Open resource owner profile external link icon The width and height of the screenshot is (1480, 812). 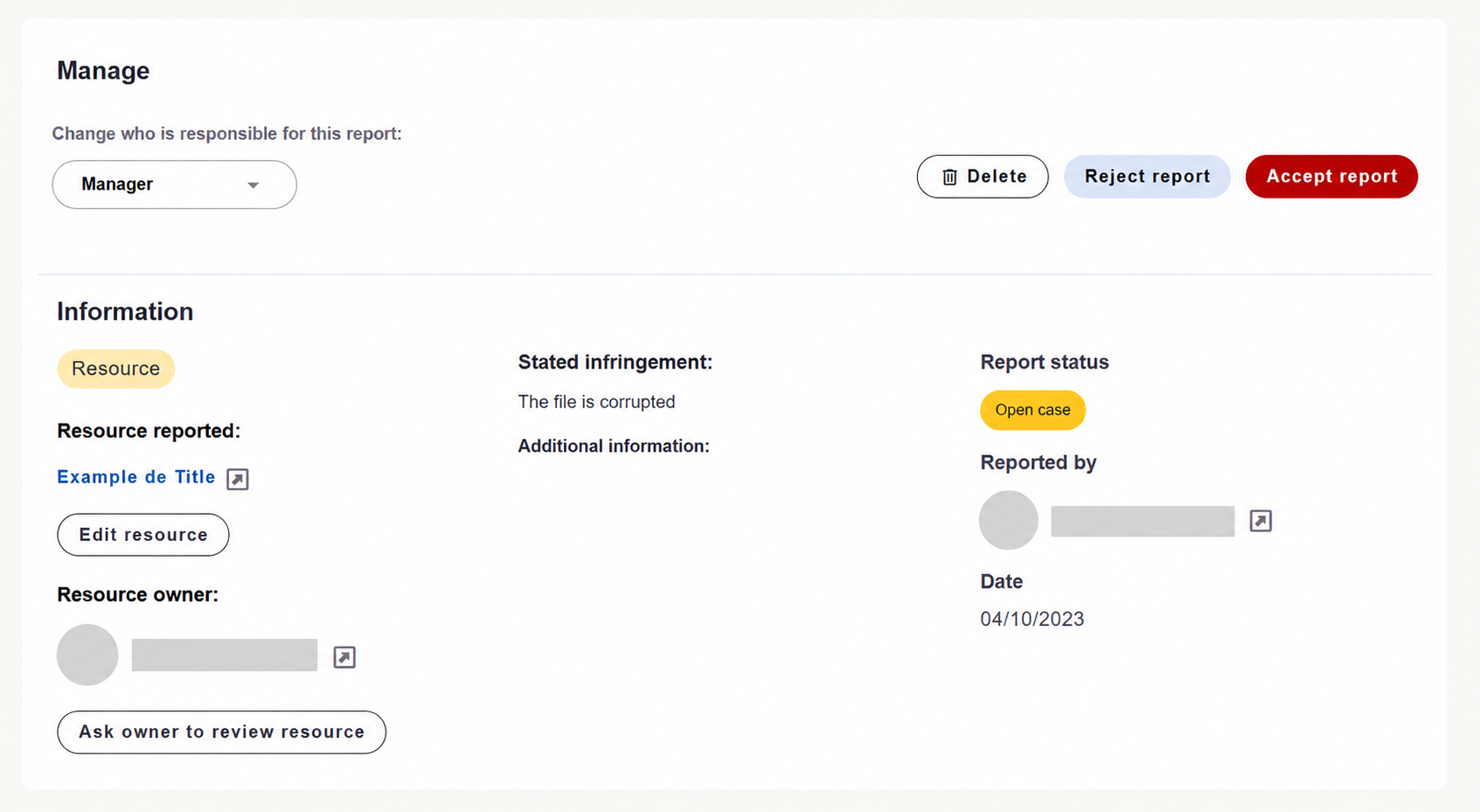(x=344, y=657)
